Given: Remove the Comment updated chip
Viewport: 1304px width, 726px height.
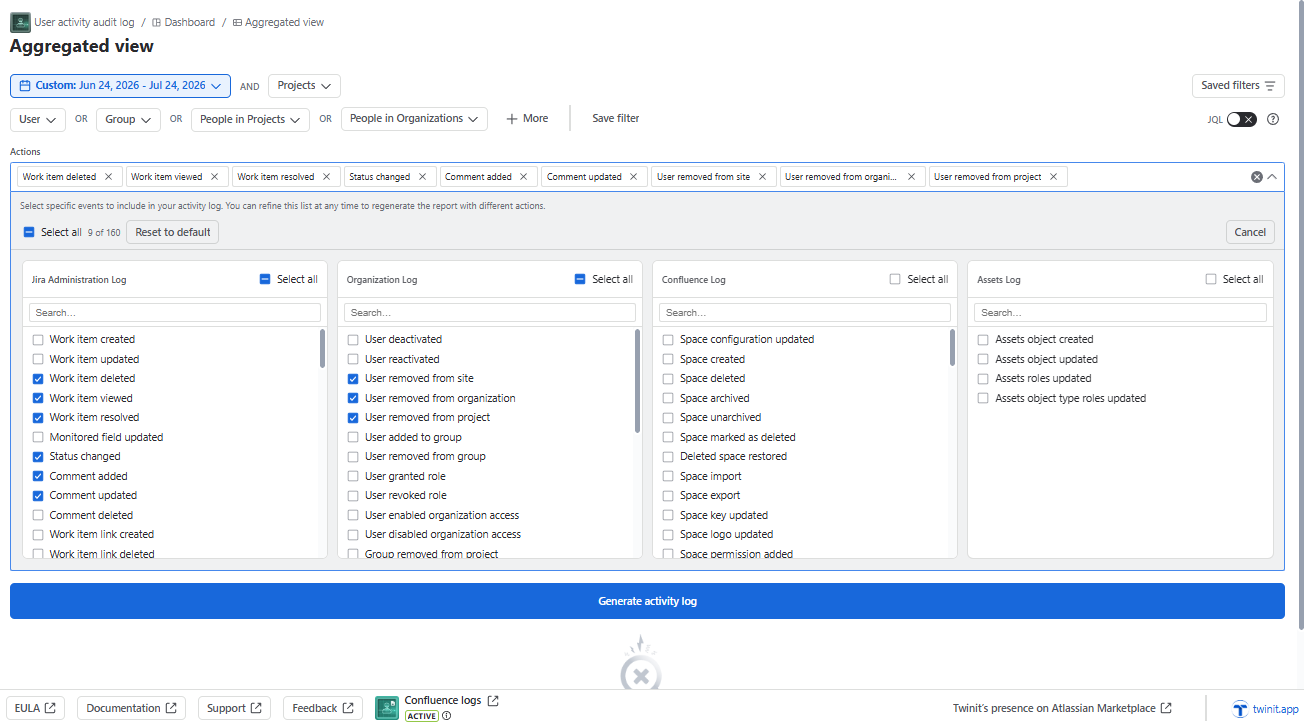Looking at the screenshot, I should pos(633,177).
